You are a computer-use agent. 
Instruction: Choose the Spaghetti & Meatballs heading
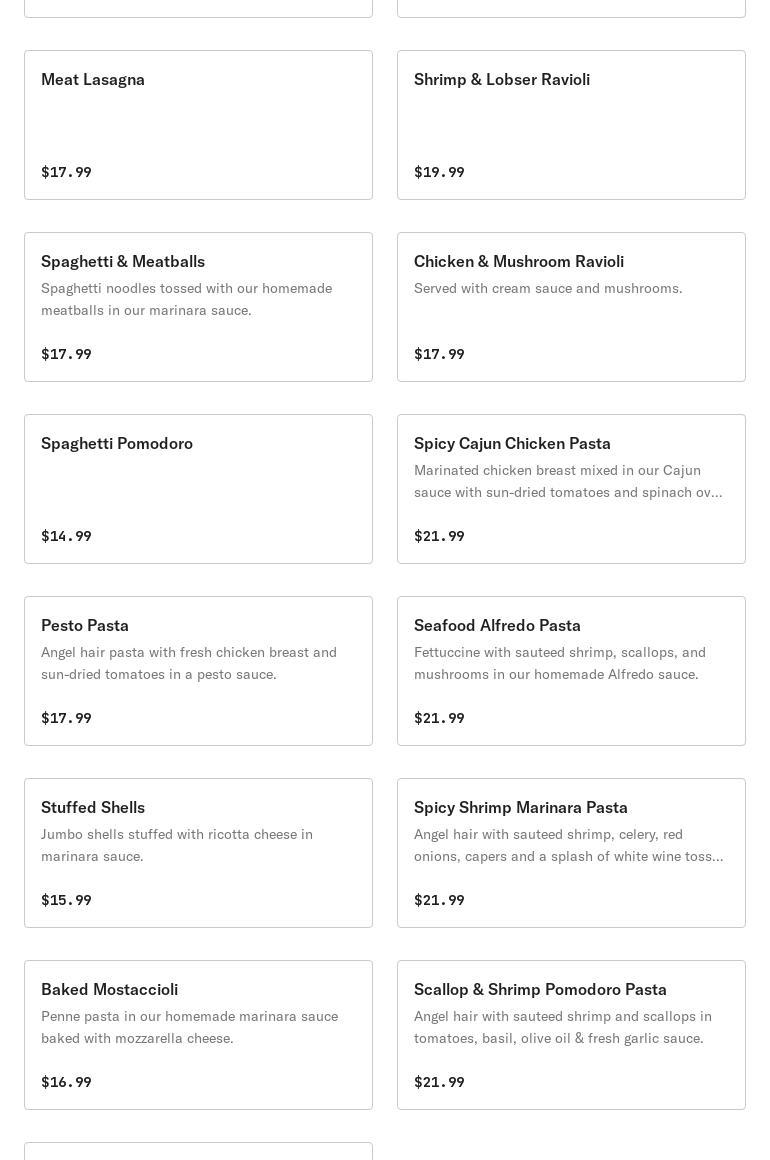(x=123, y=262)
